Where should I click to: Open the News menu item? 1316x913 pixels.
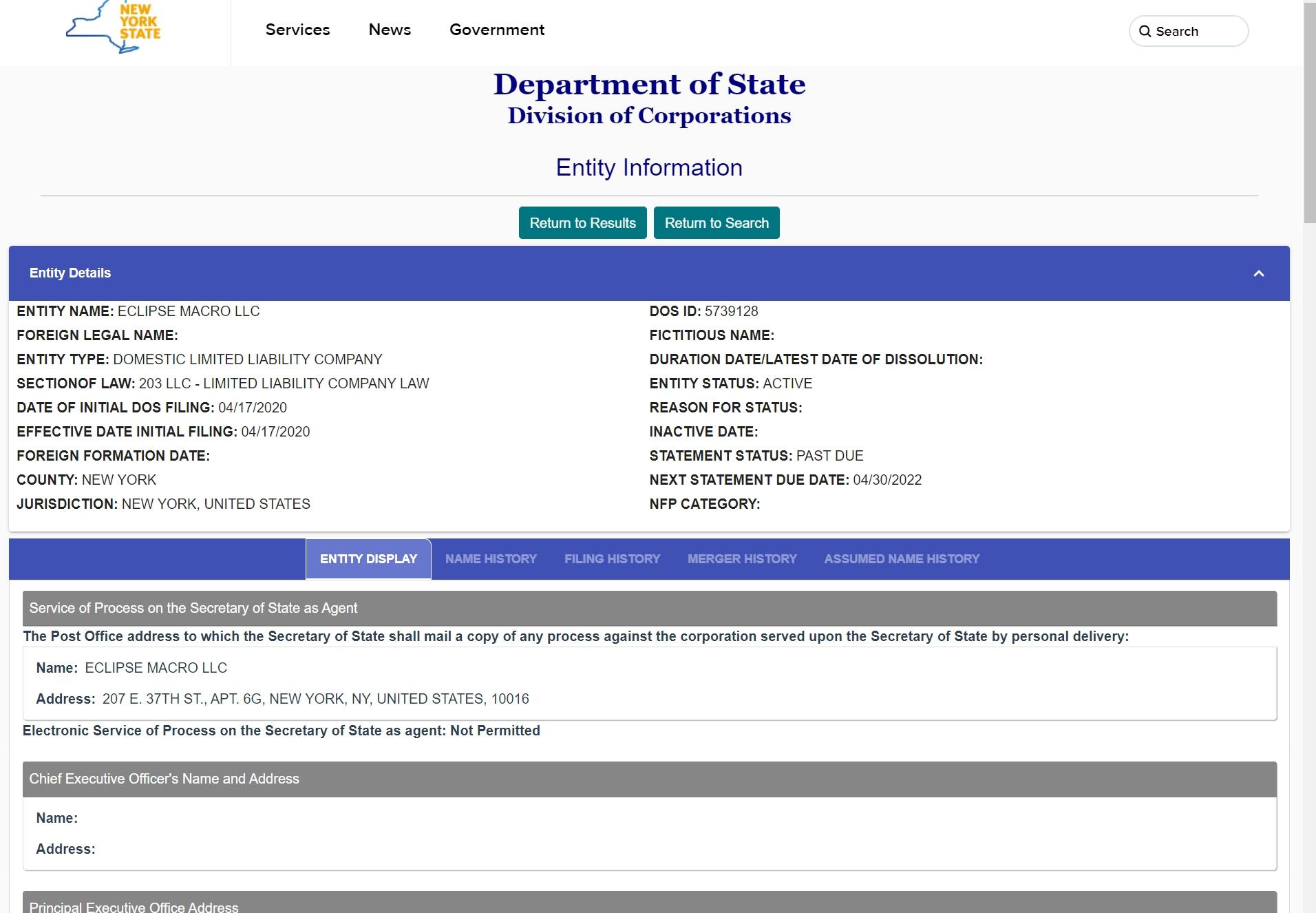click(x=390, y=30)
